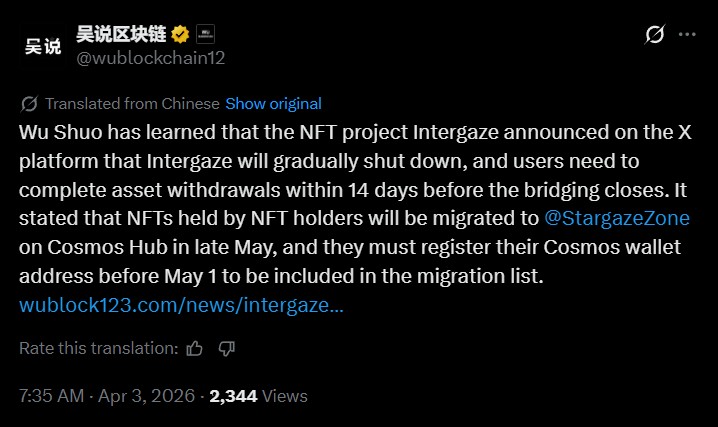Open the three-dot More options menu
Screen dimensions: 718x427
[687, 35]
